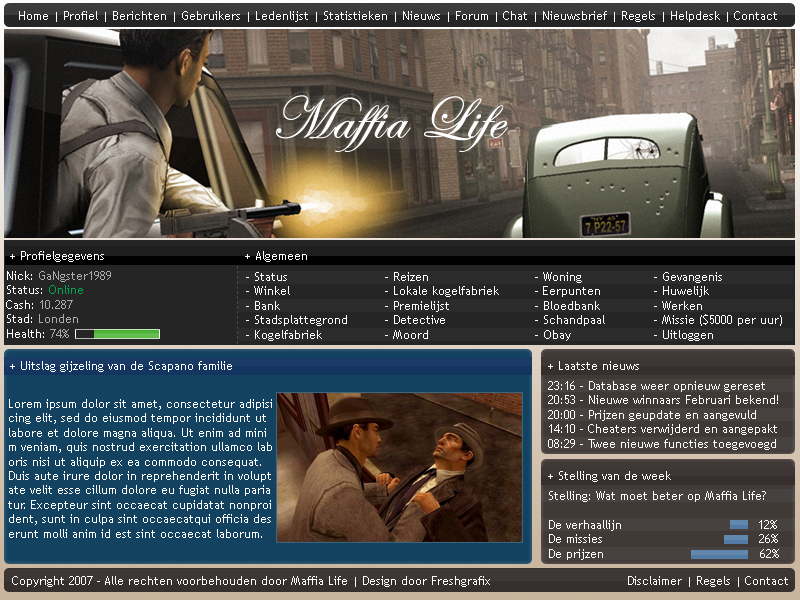Click Regels in the footer
The image size is (800, 600).
coord(713,581)
